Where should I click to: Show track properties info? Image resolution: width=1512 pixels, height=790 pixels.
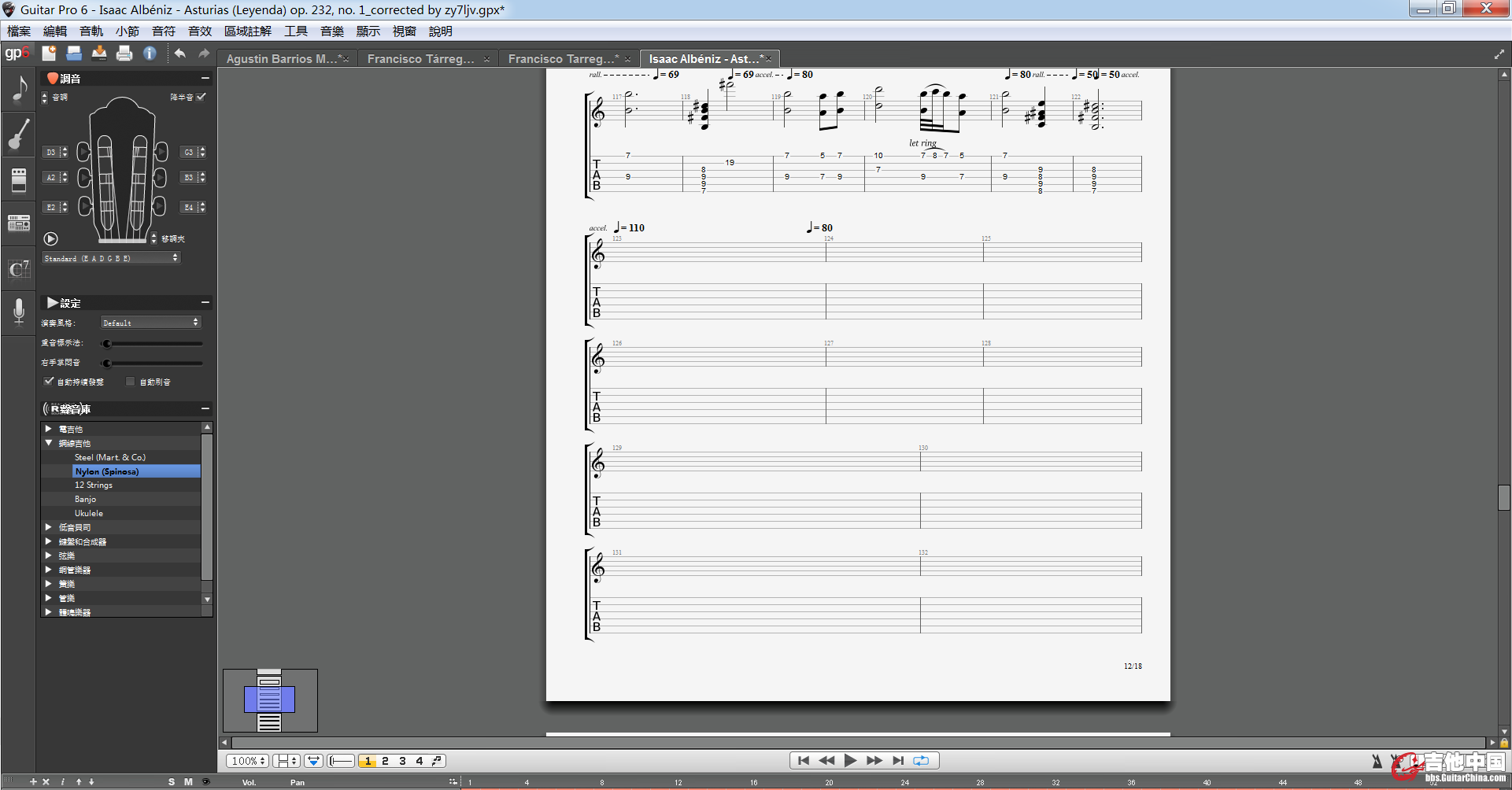(x=63, y=781)
